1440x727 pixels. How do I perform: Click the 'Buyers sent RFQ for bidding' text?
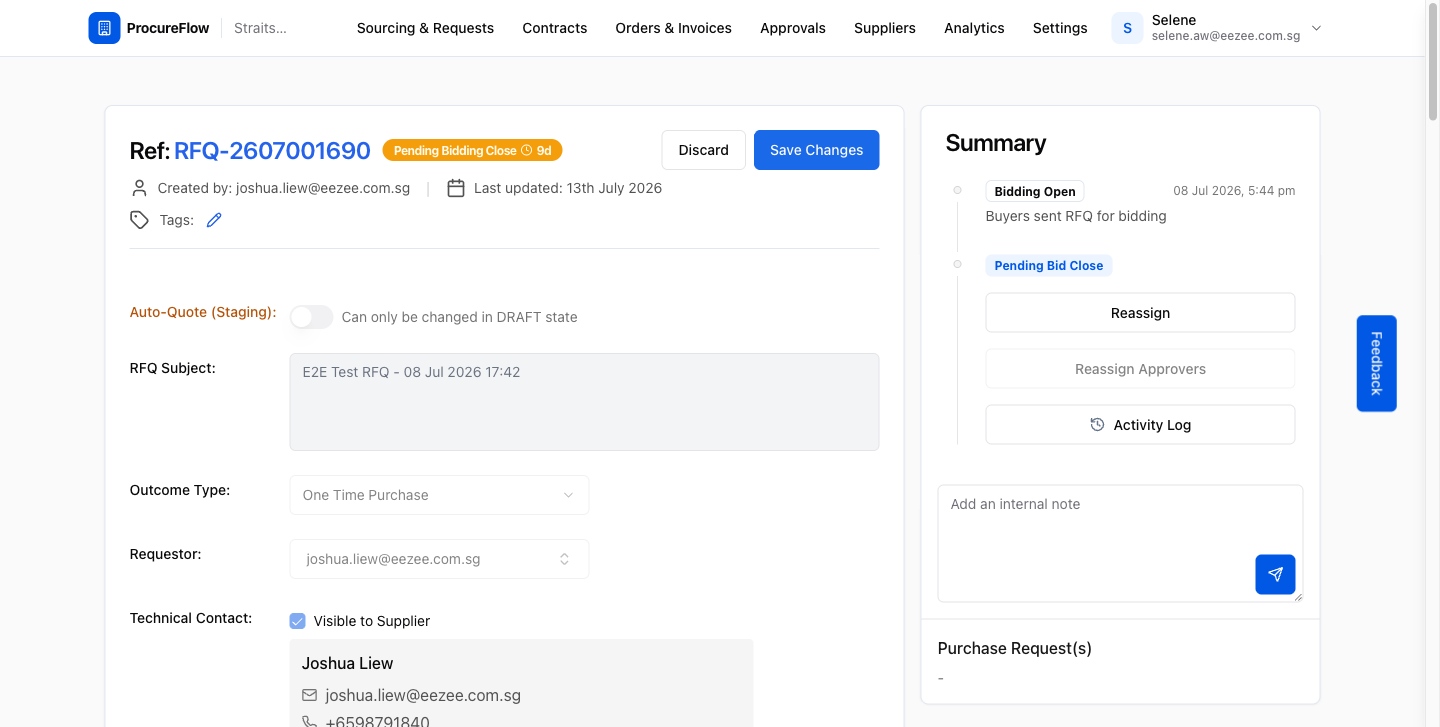(1076, 216)
